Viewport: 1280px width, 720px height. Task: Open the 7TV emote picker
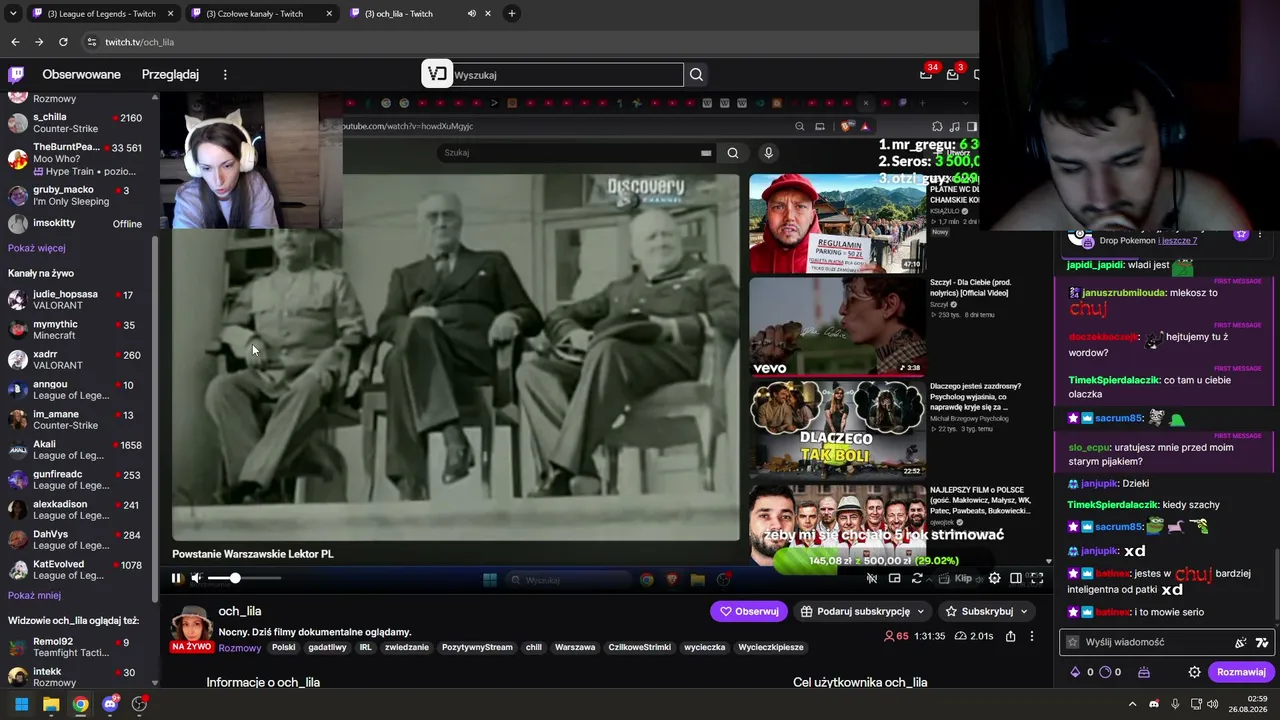click(x=1262, y=642)
